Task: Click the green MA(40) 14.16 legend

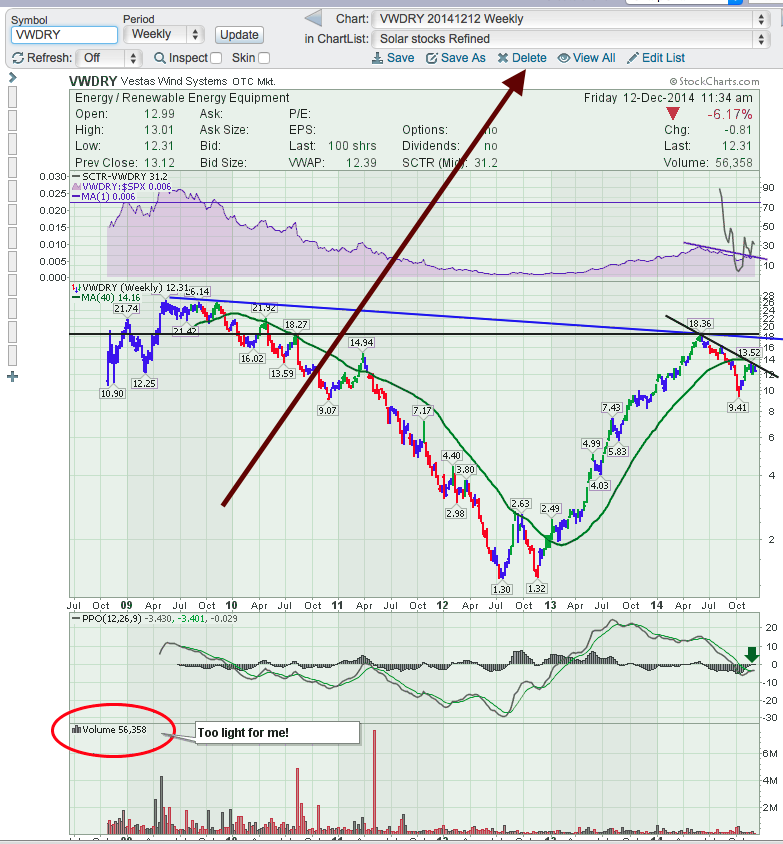Action: click(106, 298)
